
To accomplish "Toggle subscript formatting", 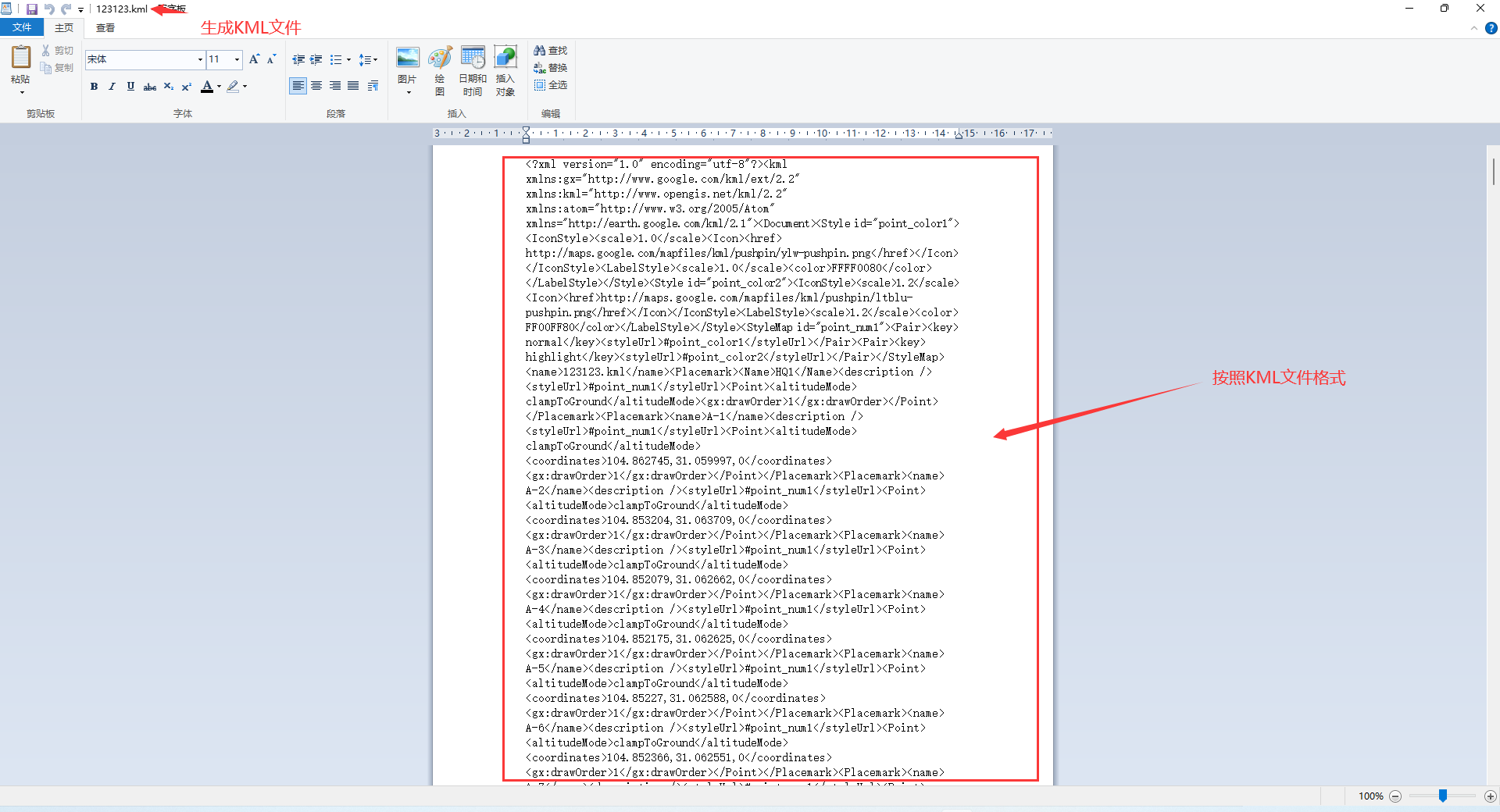I will [x=169, y=87].
